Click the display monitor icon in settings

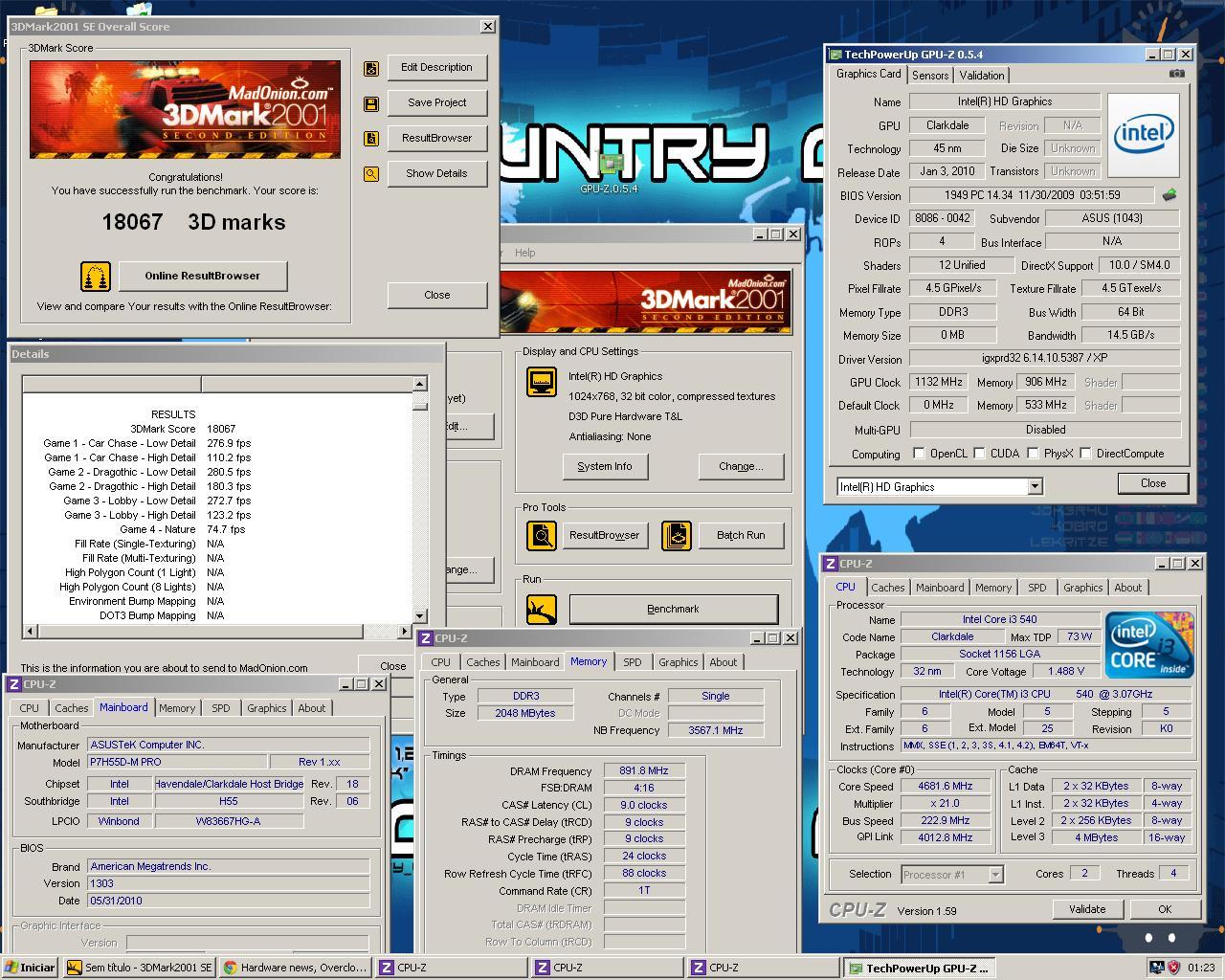[x=542, y=382]
